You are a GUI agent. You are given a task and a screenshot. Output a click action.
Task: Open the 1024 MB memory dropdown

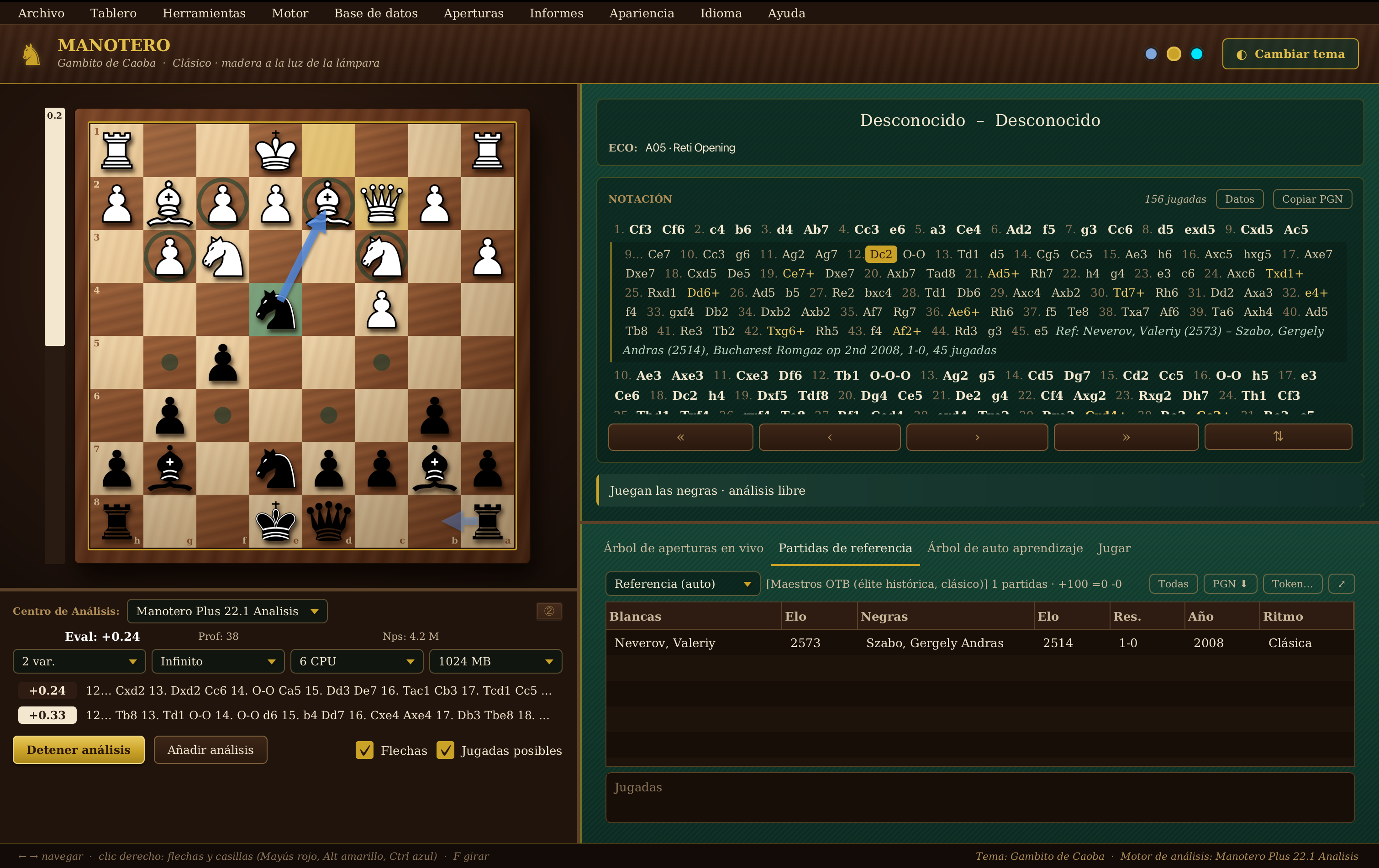pyautogui.click(x=495, y=661)
